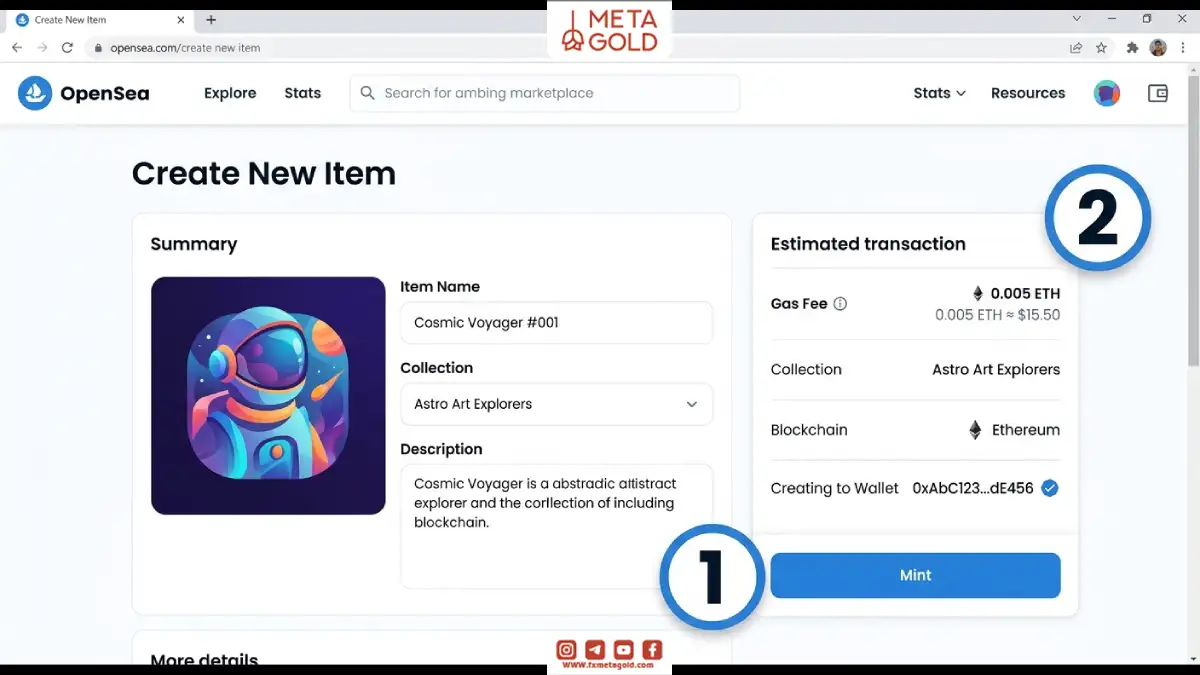
Task: Open the browser extensions puzzle icon
Action: point(1132,47)
